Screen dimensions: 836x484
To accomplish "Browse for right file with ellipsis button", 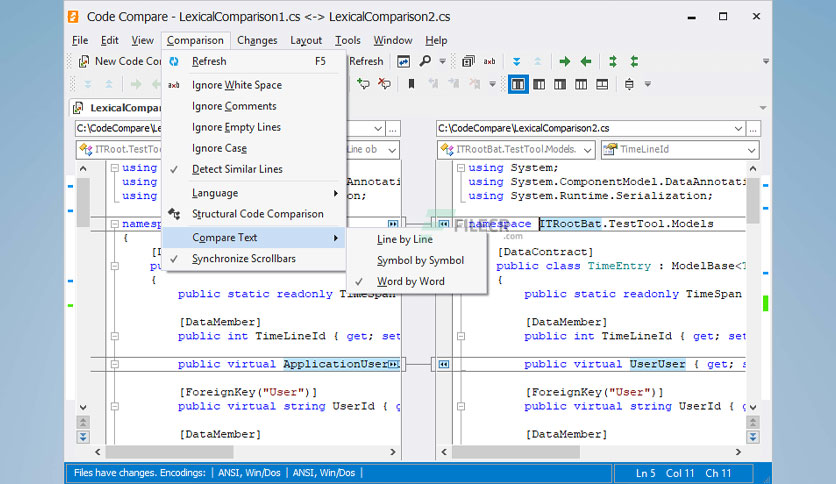I will (x=753, y=128).
